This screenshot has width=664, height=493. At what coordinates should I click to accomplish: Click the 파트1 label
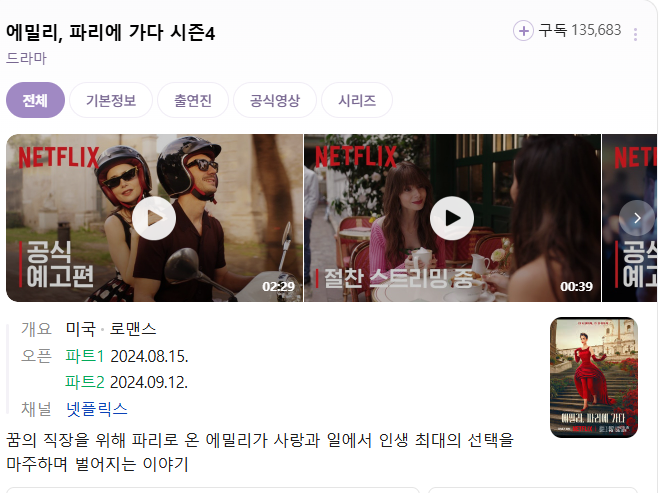click(x=85, y=356)
